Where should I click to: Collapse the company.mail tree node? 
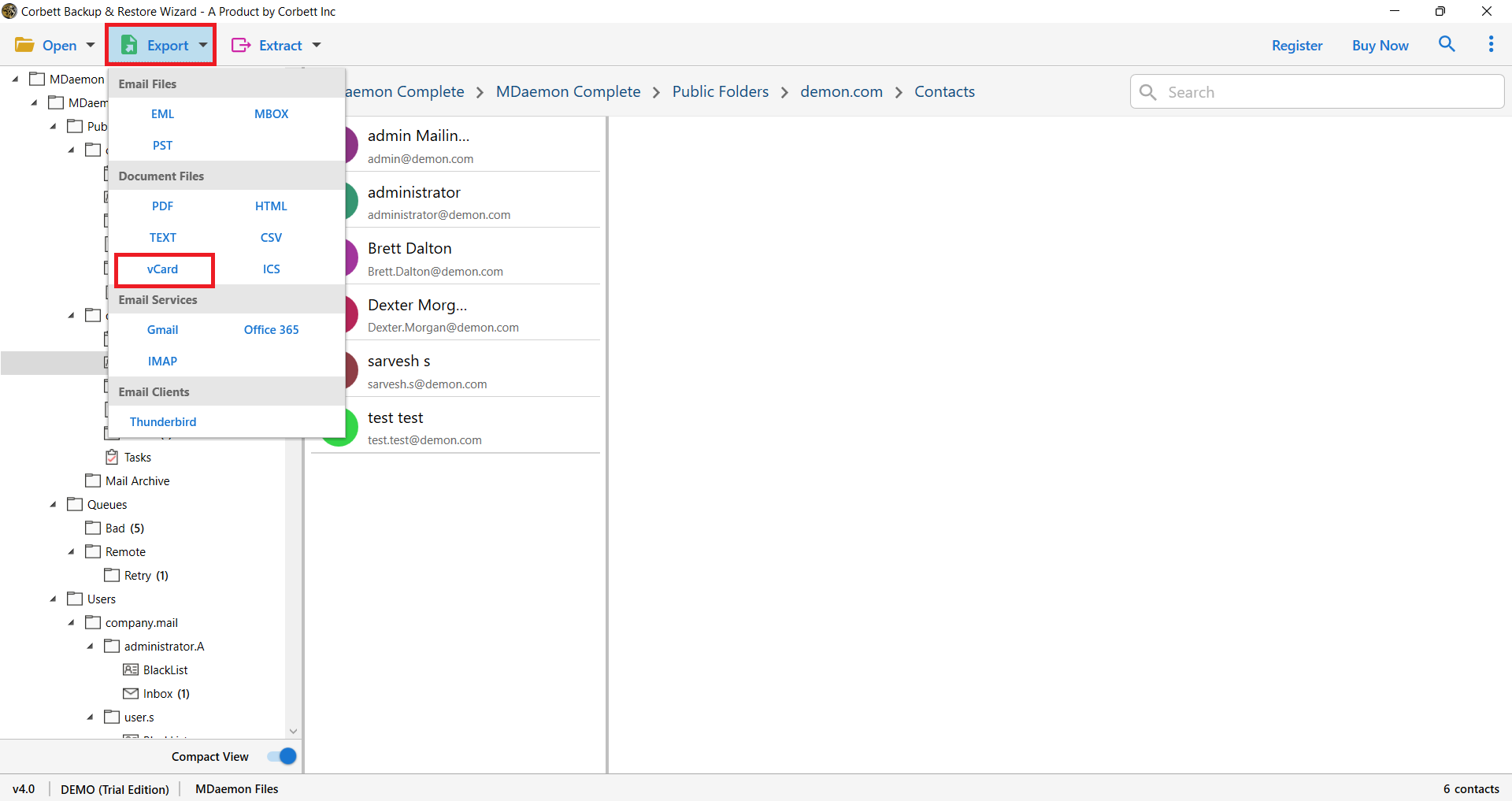pyautogui.click(x=71, y=622)
